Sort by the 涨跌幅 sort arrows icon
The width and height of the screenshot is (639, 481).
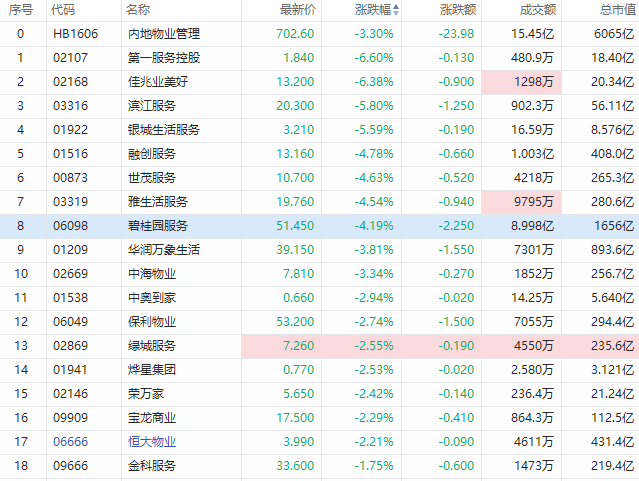tap(396, 10)
